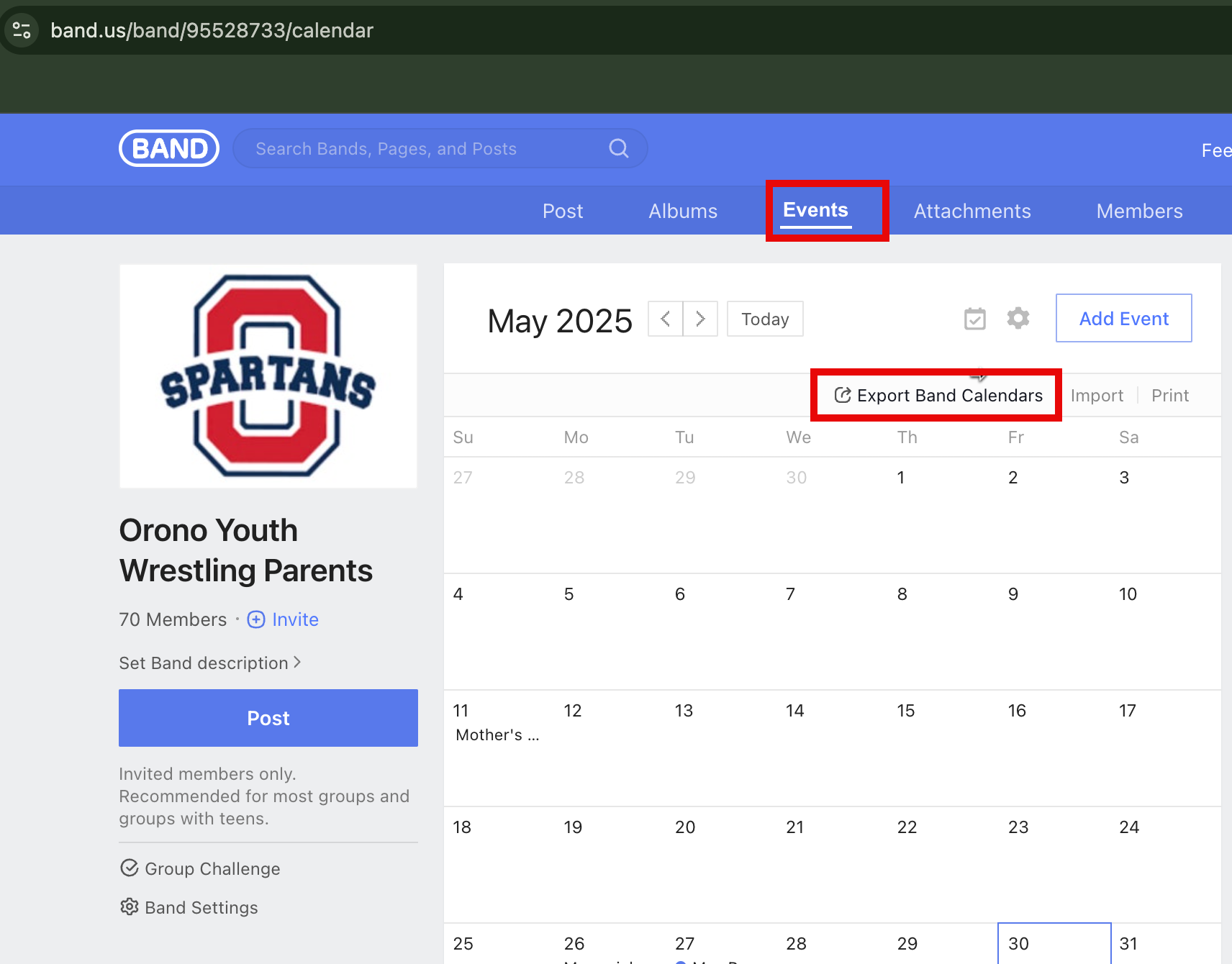The height and width of the screenshot is (964, 1232).
Task: Click the Invite link
Action: [x=295, y=619]
